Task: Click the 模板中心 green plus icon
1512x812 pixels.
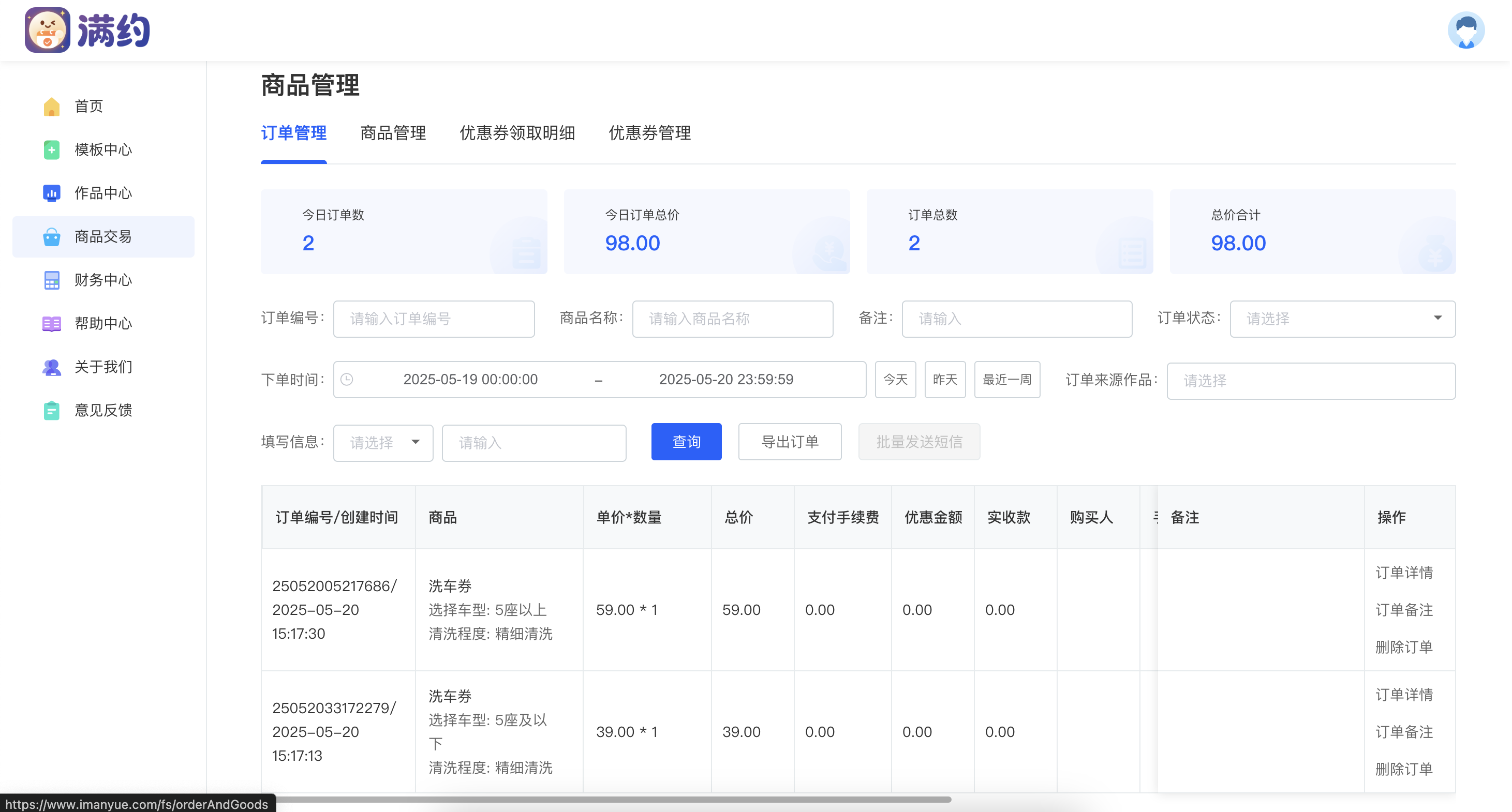Action: click(x=52, y=149)
